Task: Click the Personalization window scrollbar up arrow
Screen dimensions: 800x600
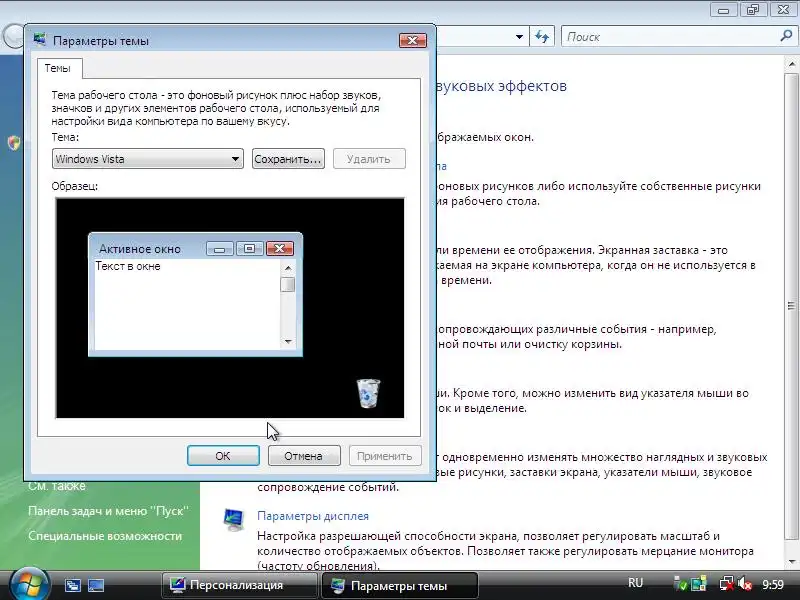Action: [791, 64]
